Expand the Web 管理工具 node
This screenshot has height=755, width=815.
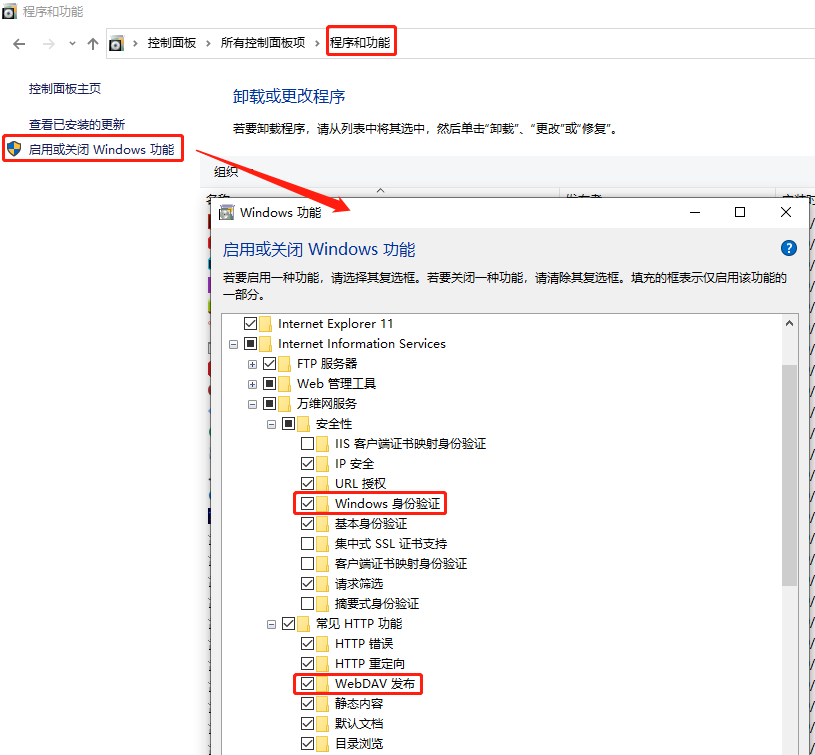[252, 385]
